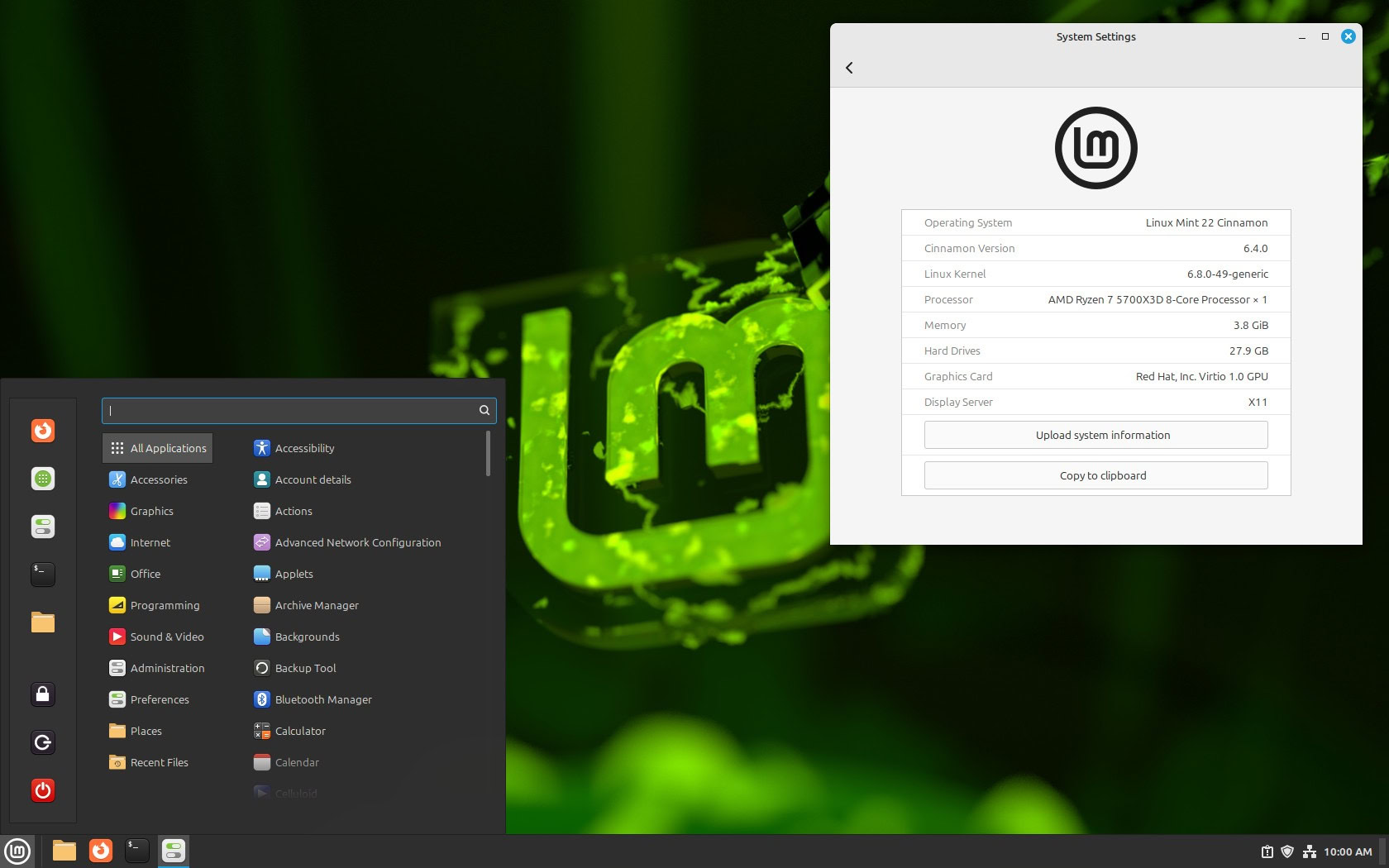Open Firefox from menu favorites sidebar
The width and height of the screenshot is (1389, 868).
coord(43,431)
